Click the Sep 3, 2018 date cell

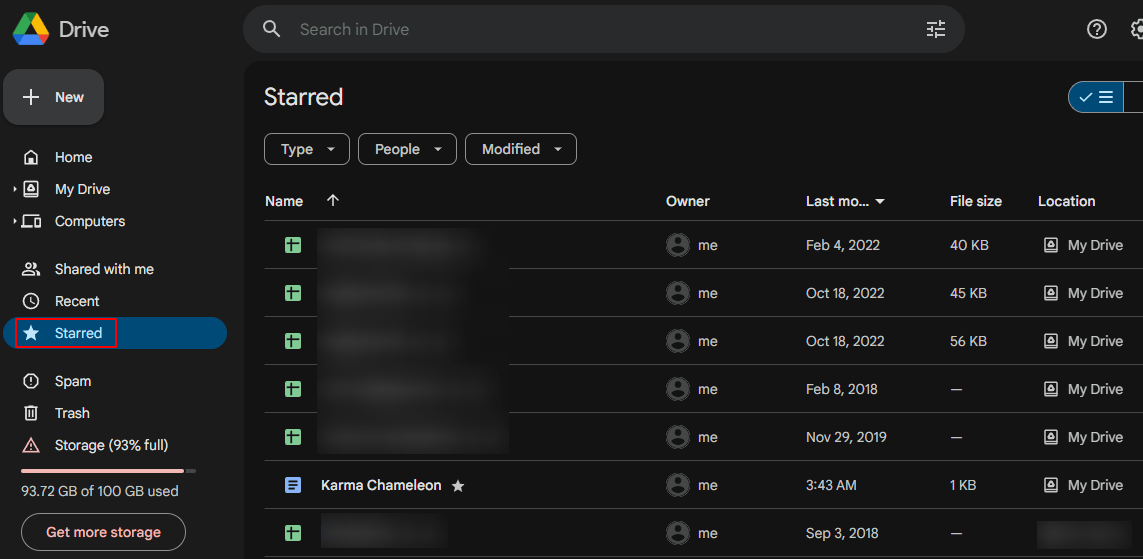(x=842, y=533)
